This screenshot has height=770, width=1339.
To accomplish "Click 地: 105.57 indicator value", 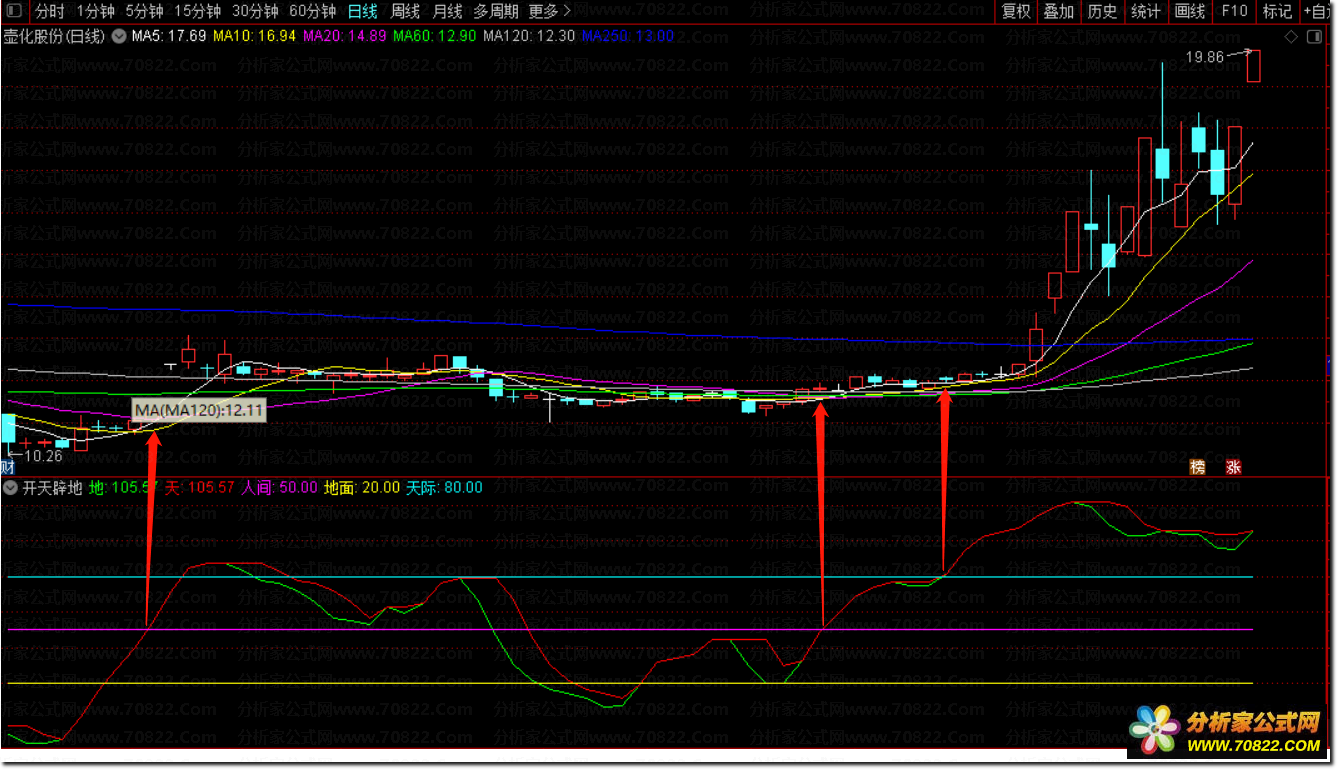I will [x=124, y=488].
